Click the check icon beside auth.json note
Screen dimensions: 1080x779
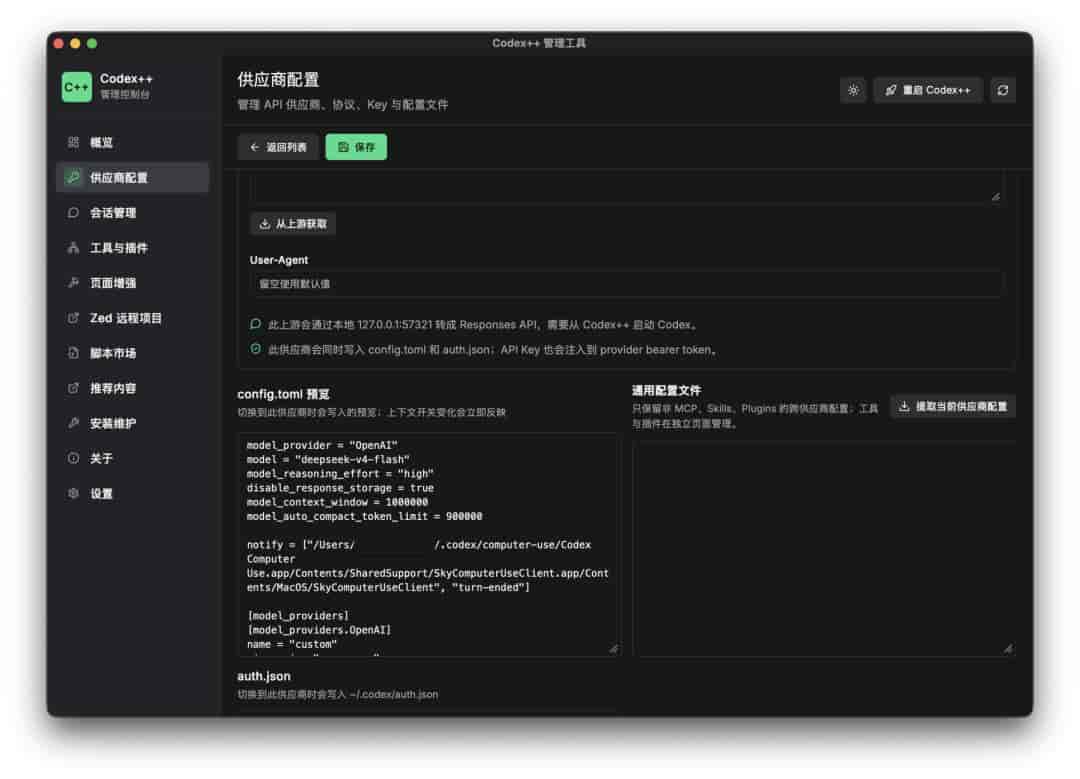pyautogui.click(x=256, y=349)
